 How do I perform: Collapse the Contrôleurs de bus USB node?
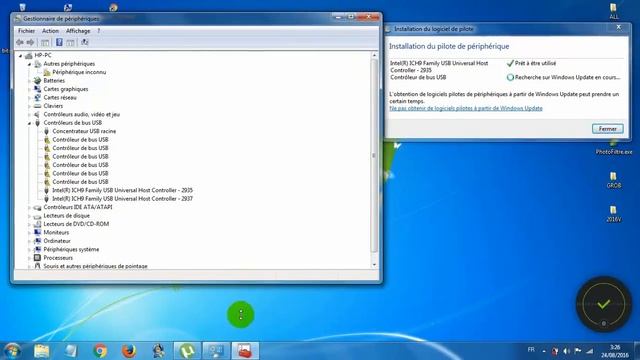tap(29, 123)
